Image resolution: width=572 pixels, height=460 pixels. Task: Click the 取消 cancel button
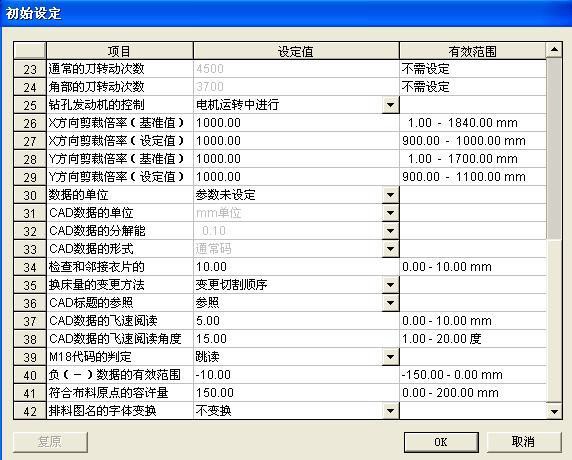click(x=524, y=442)
